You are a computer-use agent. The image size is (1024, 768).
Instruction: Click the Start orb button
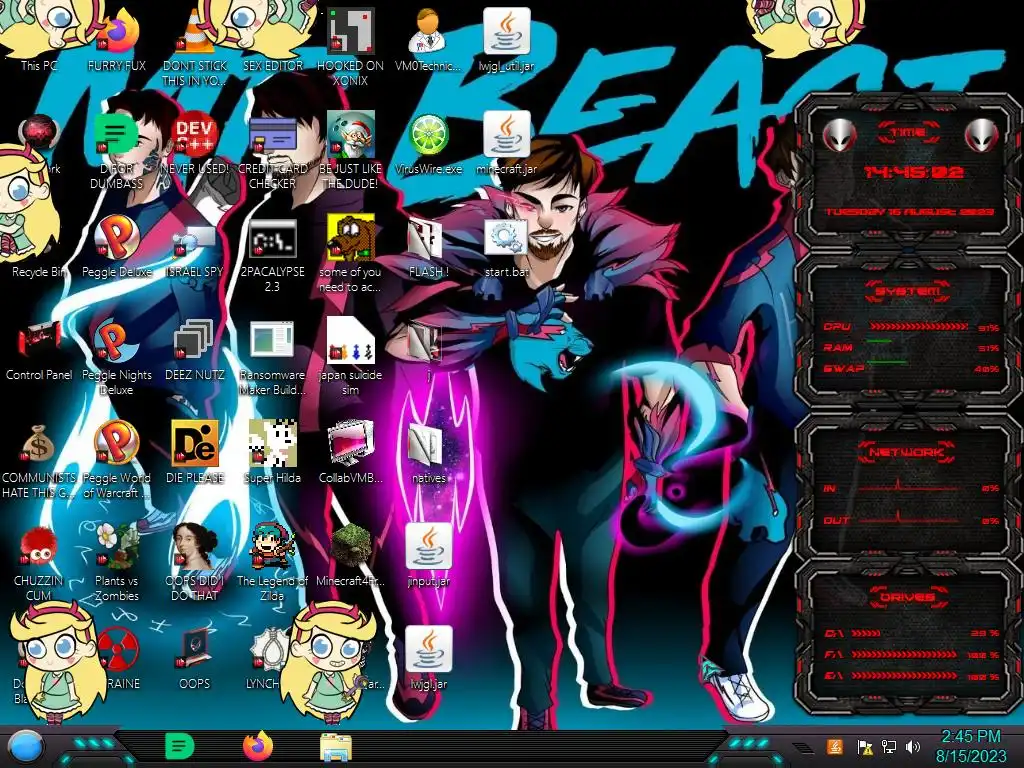tap(25, 747)
